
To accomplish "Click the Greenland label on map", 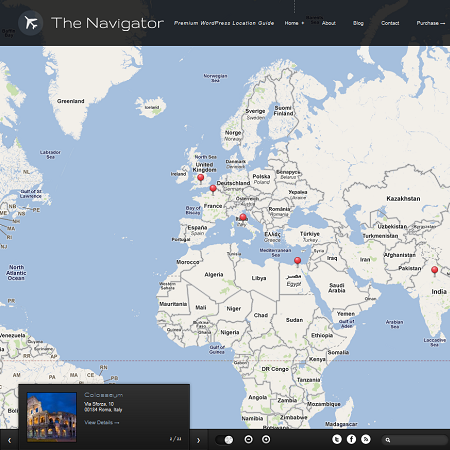I will (x=71, y=101).
